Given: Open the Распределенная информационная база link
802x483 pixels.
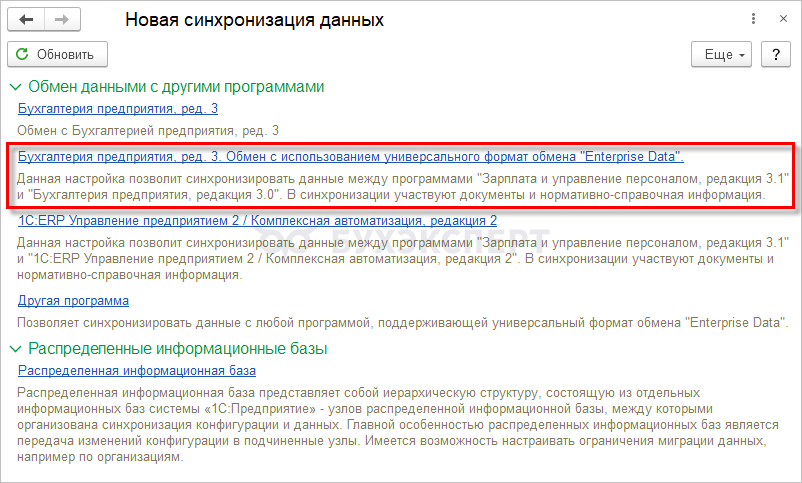Looking at the screenshot, I should (x=137, y=370).
